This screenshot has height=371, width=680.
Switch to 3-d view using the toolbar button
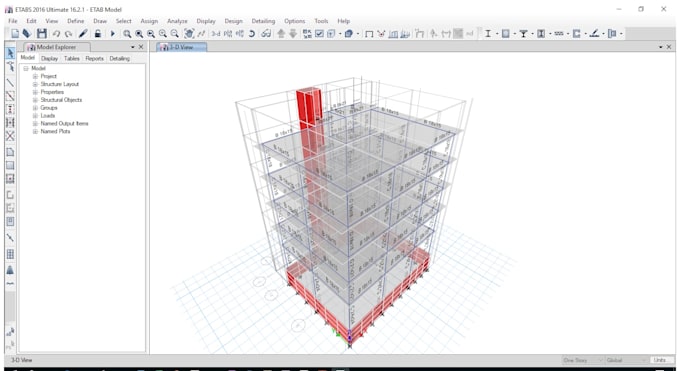coord(216,33)
